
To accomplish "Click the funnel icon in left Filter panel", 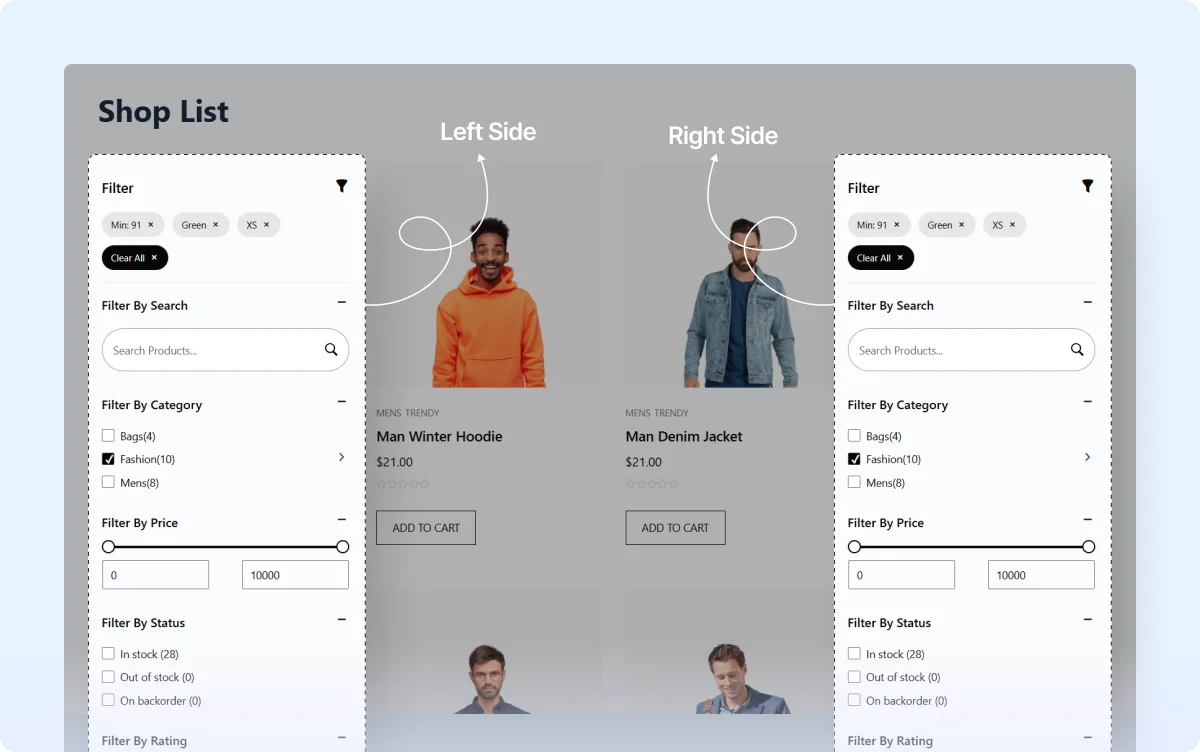I will 342,186.
